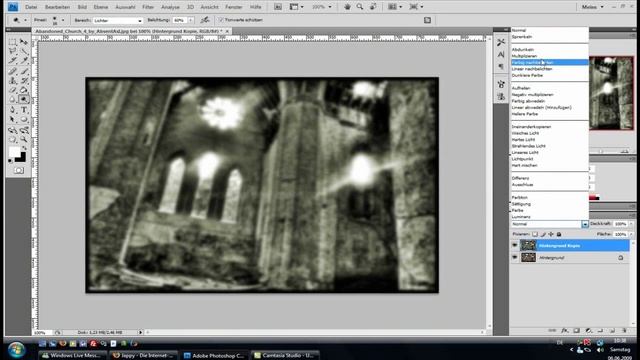The height and width of the screenshot is (360, 640).
Task: Click the Deckkraft opacity field
Action: tap(620, 224)
